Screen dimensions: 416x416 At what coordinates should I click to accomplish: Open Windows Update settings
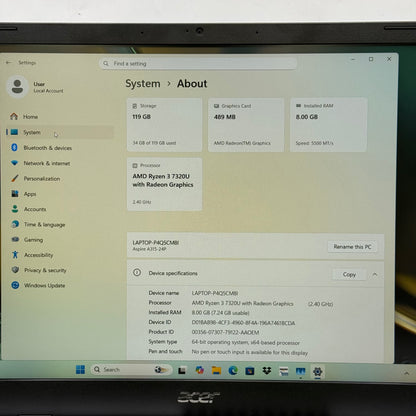[59, 285]
